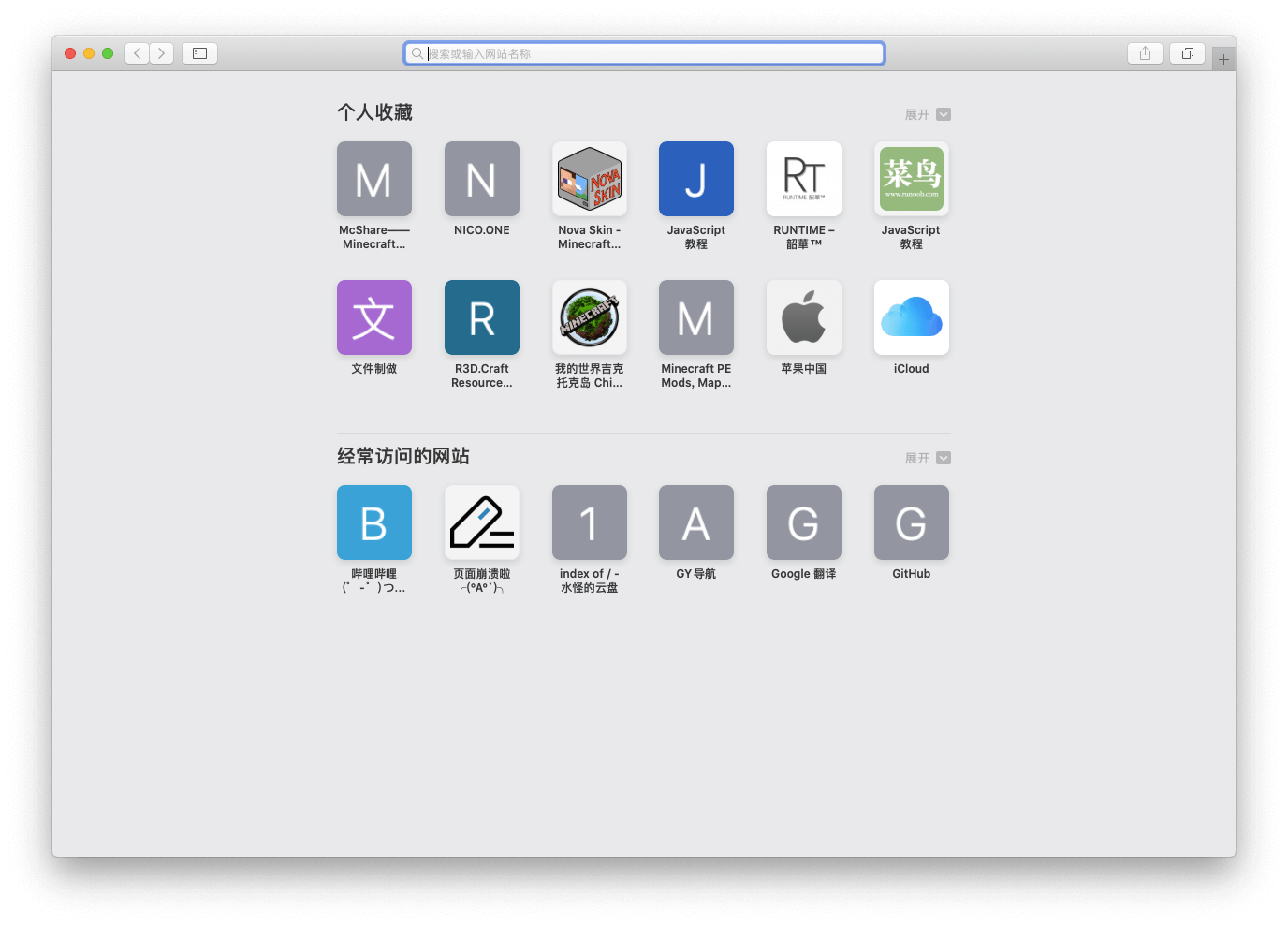Open the GY 导航 site tile
The image size is (1288, 926).
[x=695, y=523]
